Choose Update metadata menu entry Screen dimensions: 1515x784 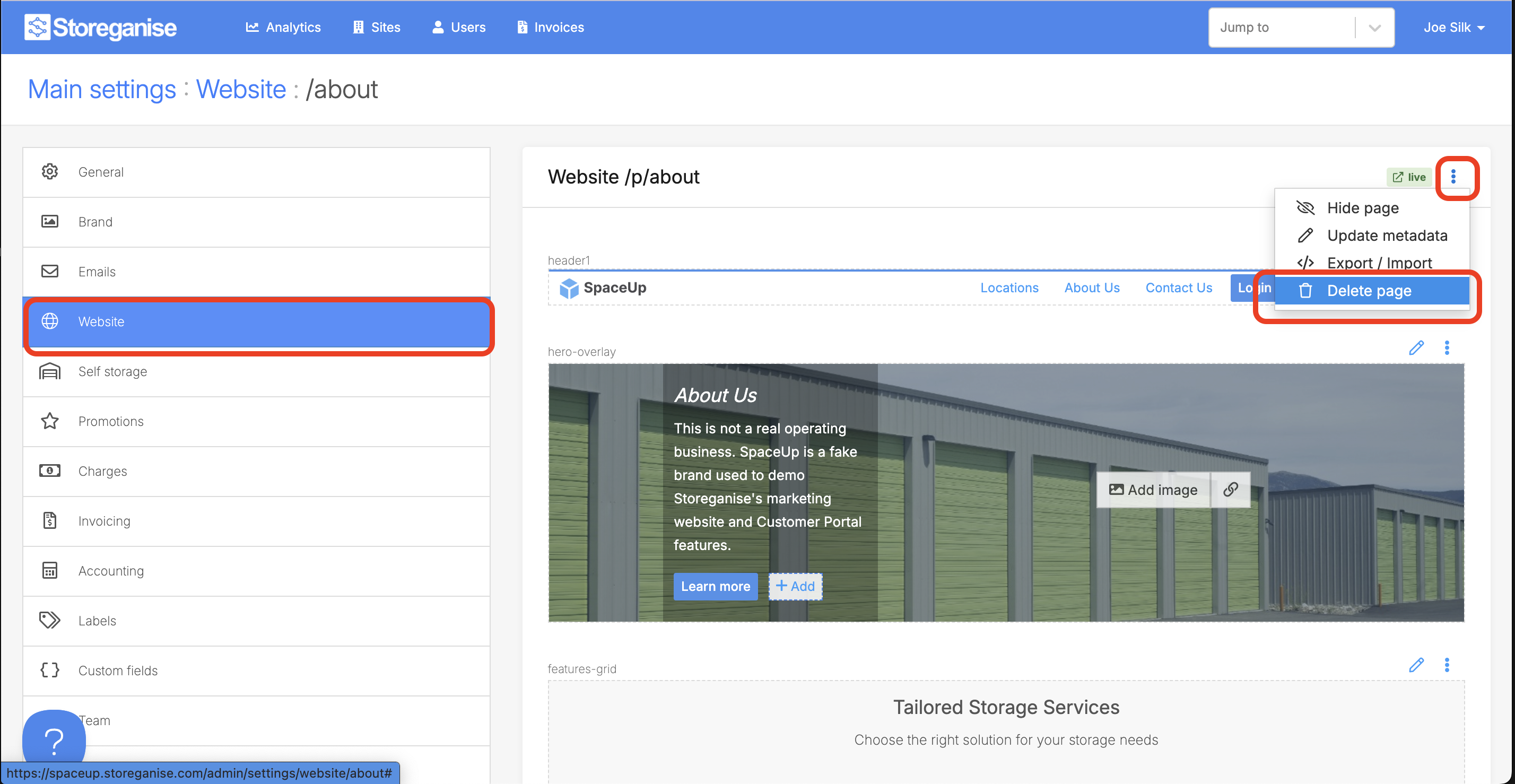point(1386,236)
